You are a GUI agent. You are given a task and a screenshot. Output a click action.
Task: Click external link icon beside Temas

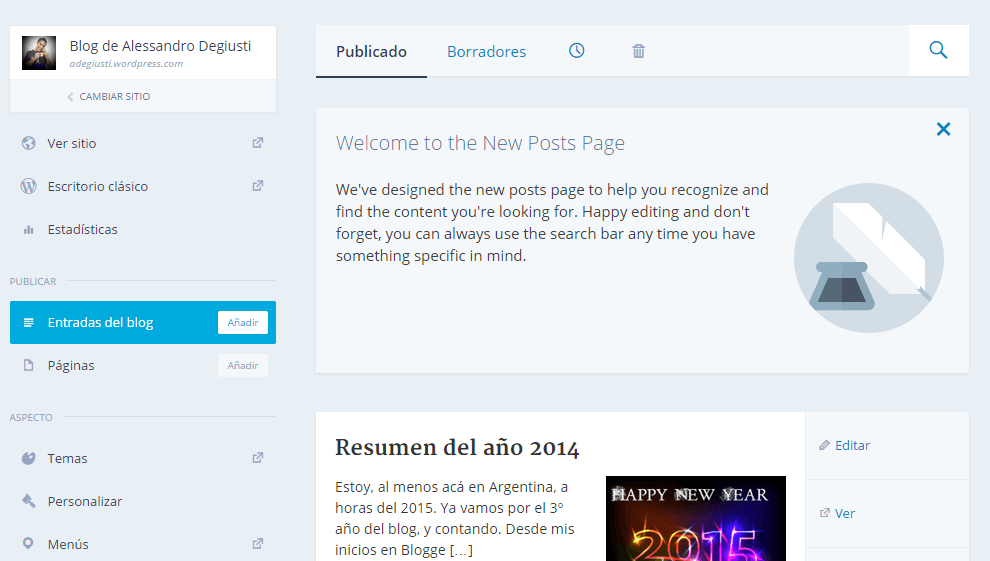(258, 458)
